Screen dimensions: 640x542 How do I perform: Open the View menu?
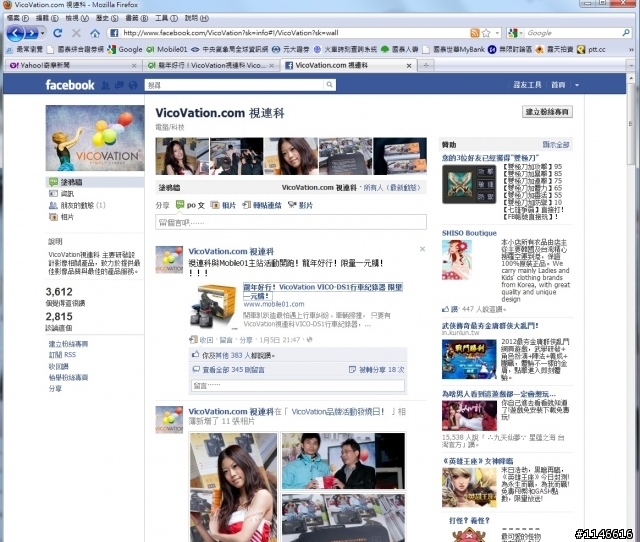click(x=77, y=18)
